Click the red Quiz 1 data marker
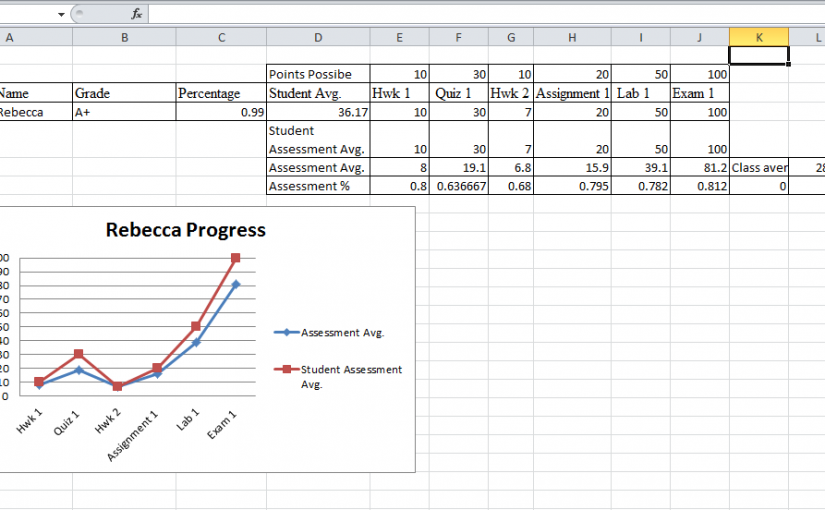The height and width of the screenshot is (510, 825). click(x=78, y=354)
